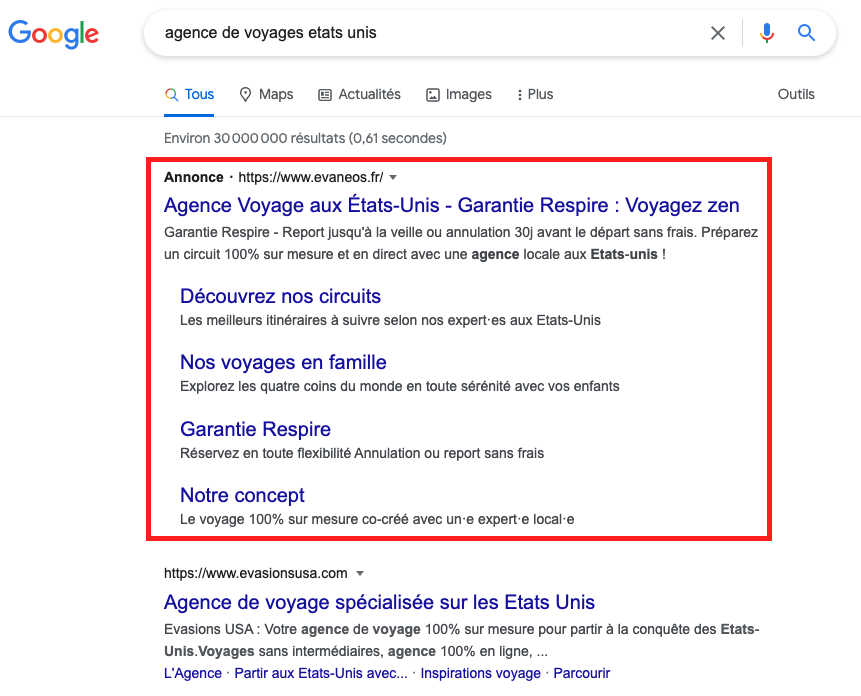Follow the Parcourir sublink

pyautogui.click(x=582, y=673)
